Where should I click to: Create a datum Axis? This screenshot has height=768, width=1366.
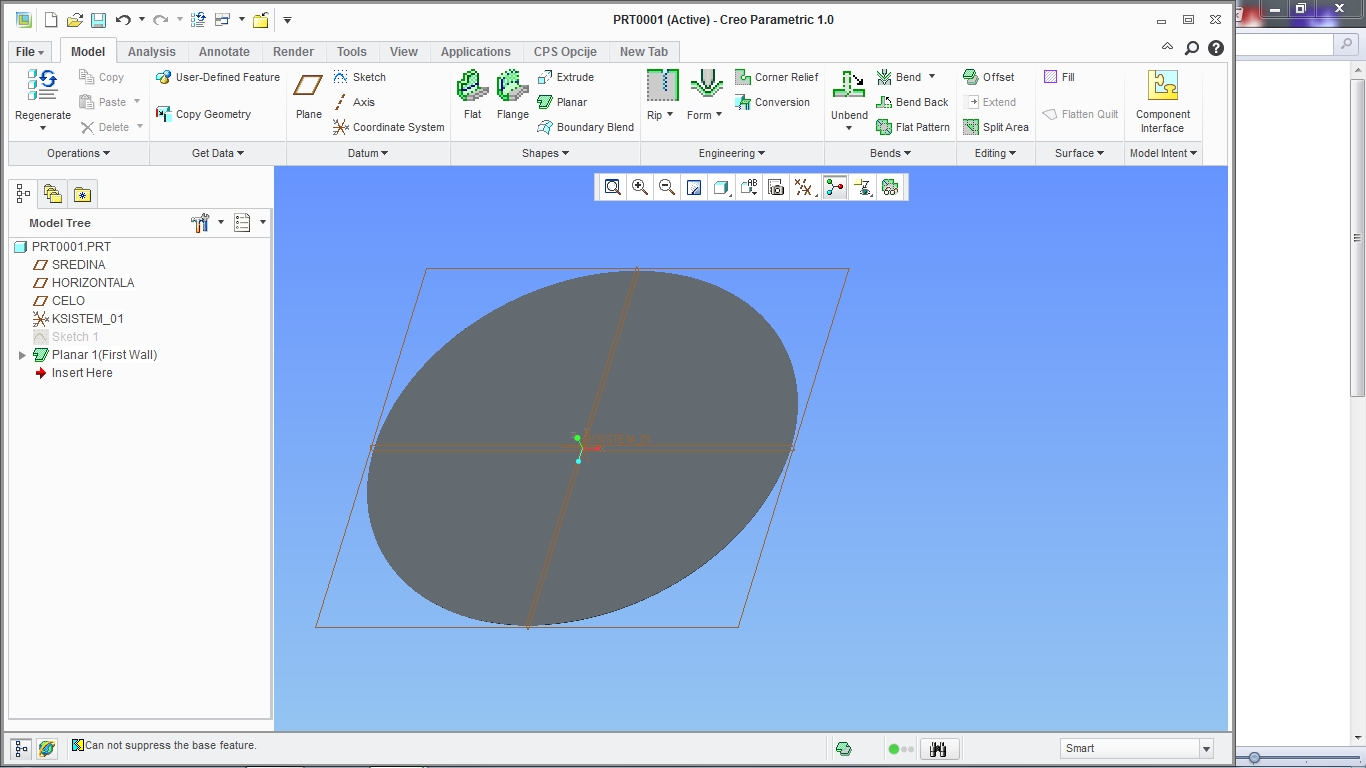pyautogui.click(x=354, y=102)
